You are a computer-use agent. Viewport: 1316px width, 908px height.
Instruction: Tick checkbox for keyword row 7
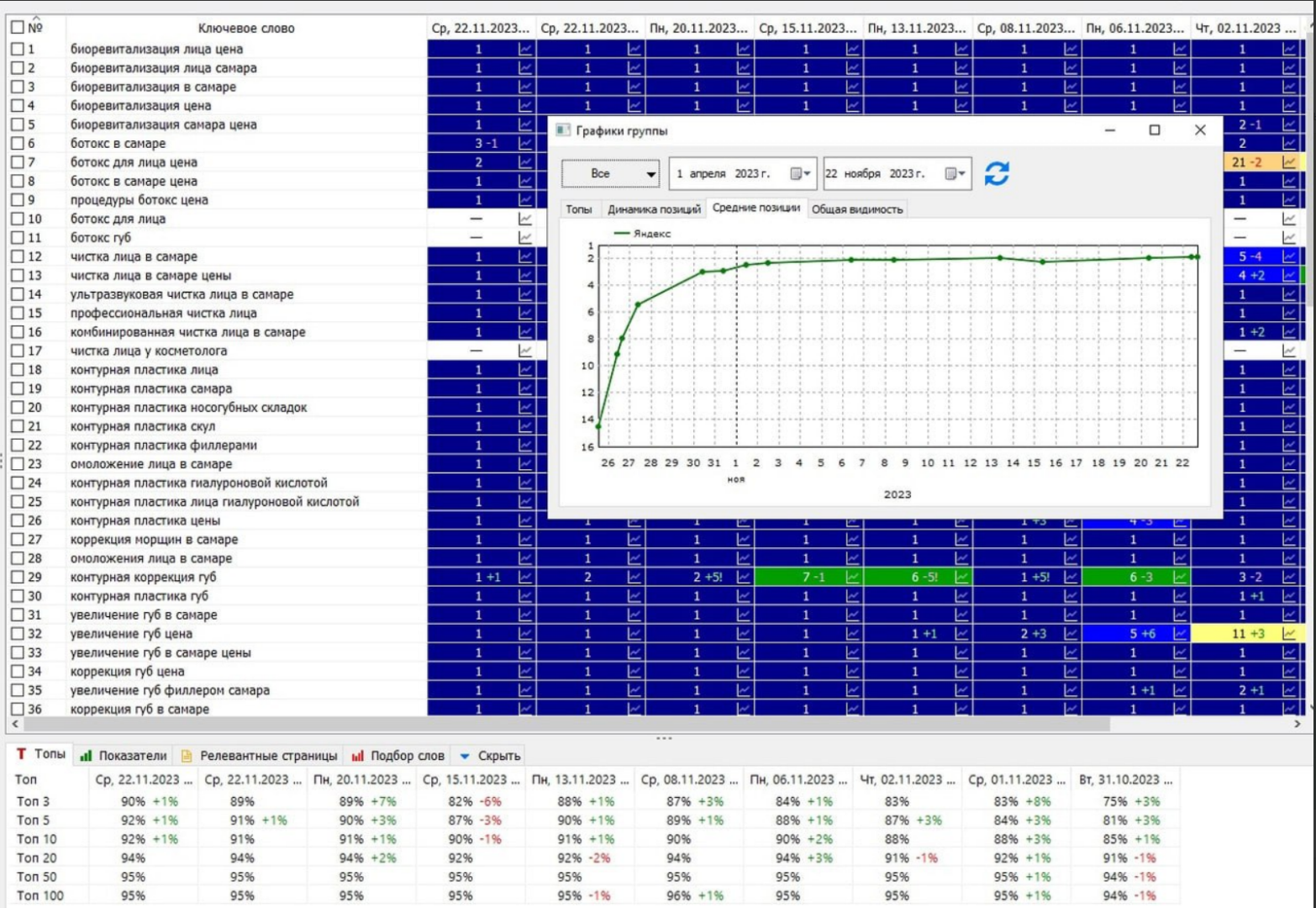[17, 162]
